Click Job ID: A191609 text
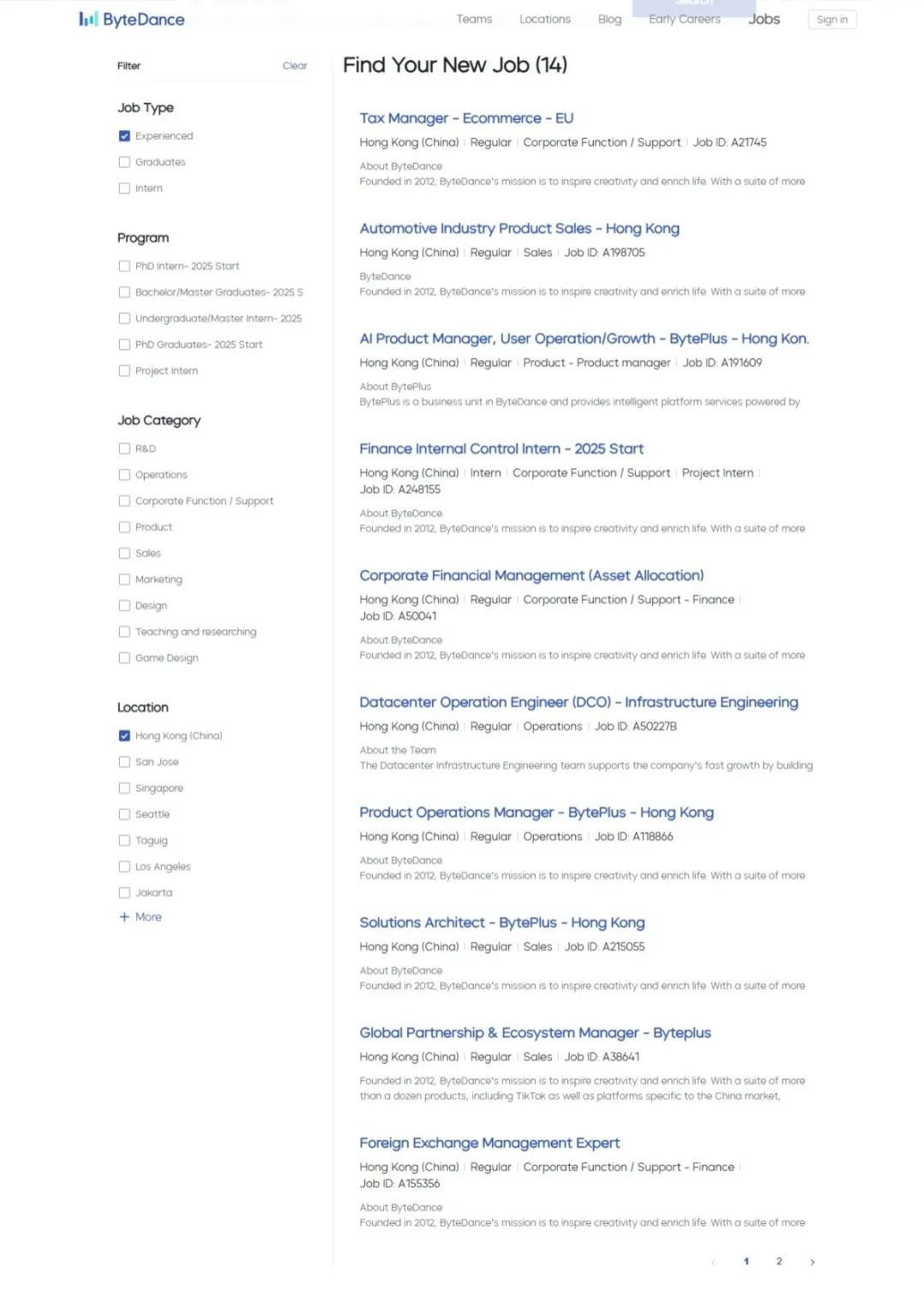This screenshot has width=924, height=1296. point(722,363)
